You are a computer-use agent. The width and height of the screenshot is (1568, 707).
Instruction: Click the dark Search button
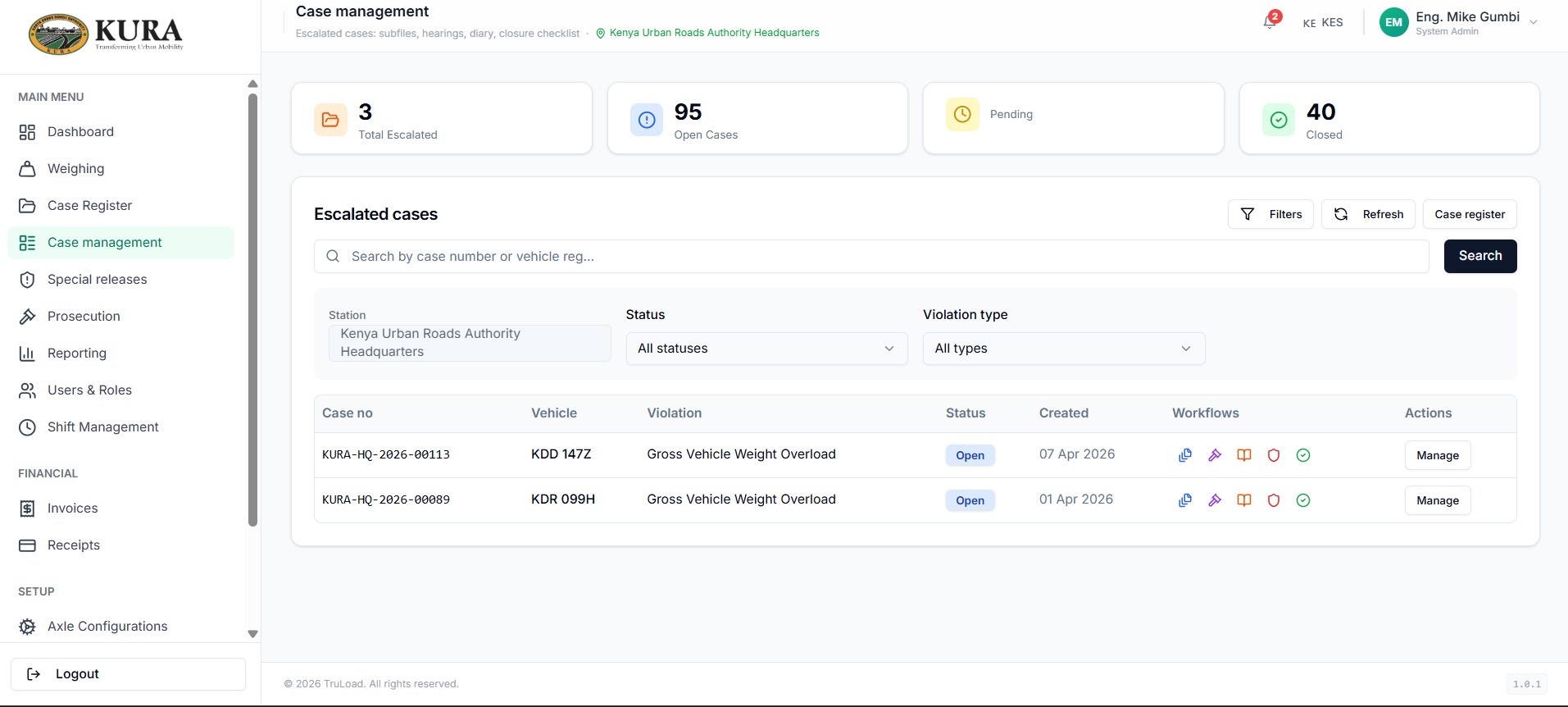1480,256
